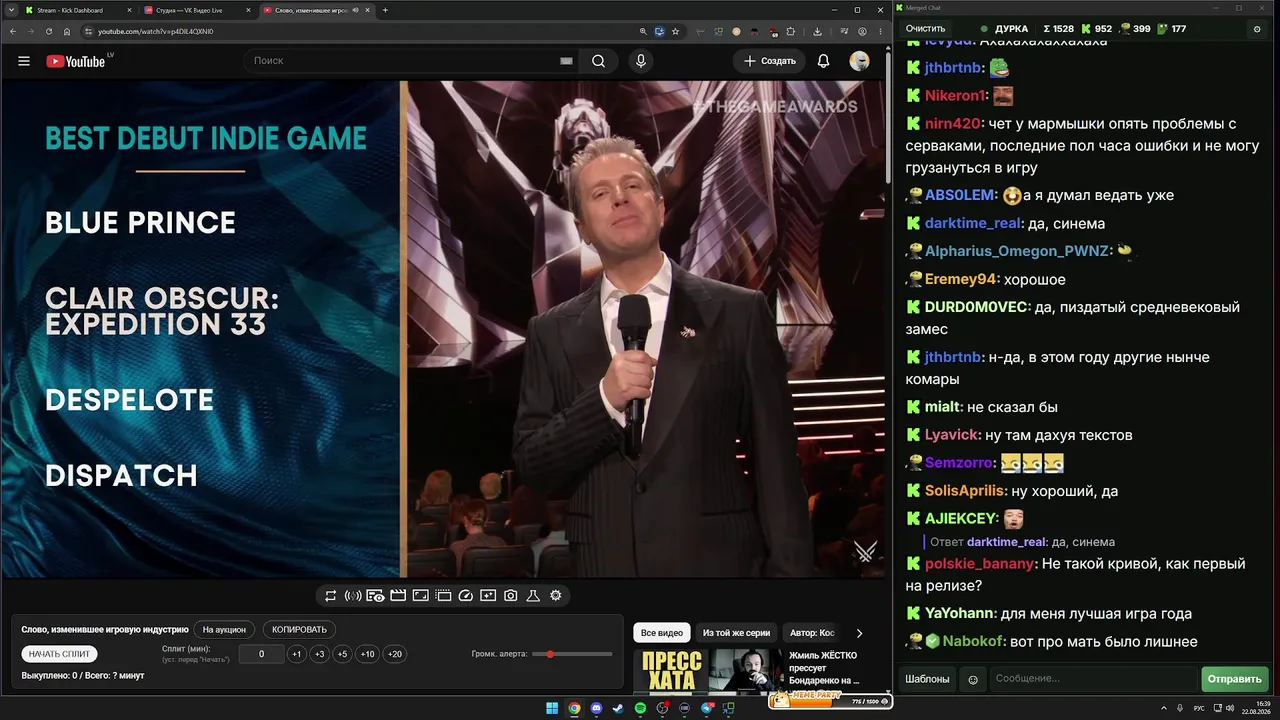Click the broadcast signal icon under the video
The height and width of the screenshot is (720, 1280).
(353, 596)
